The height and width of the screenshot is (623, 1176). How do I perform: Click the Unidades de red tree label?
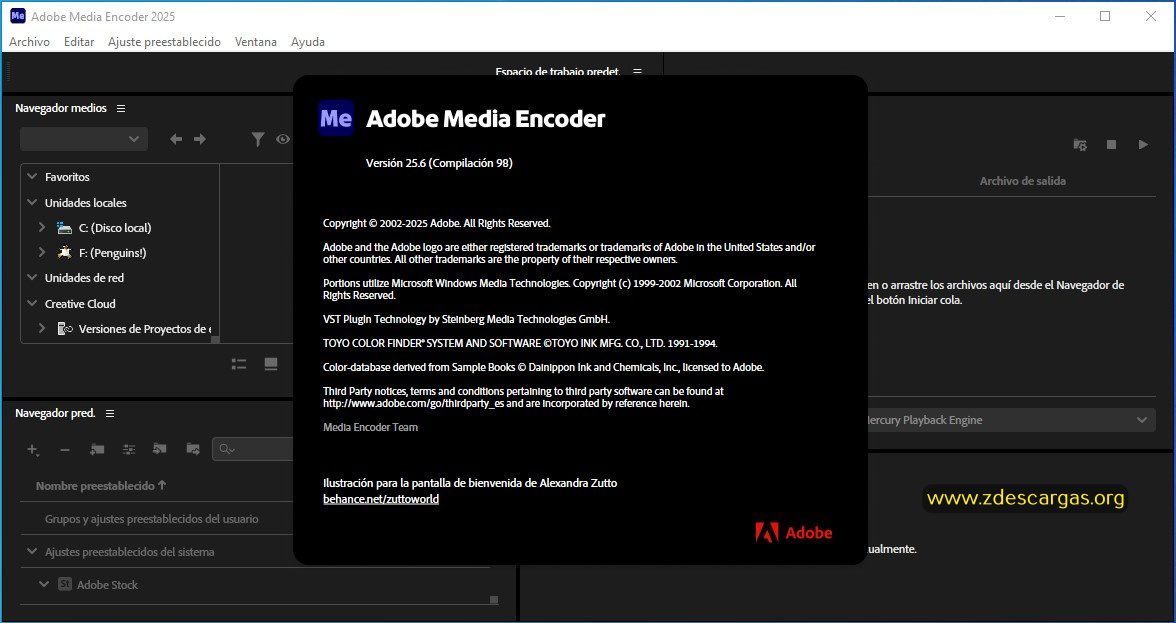84,277
